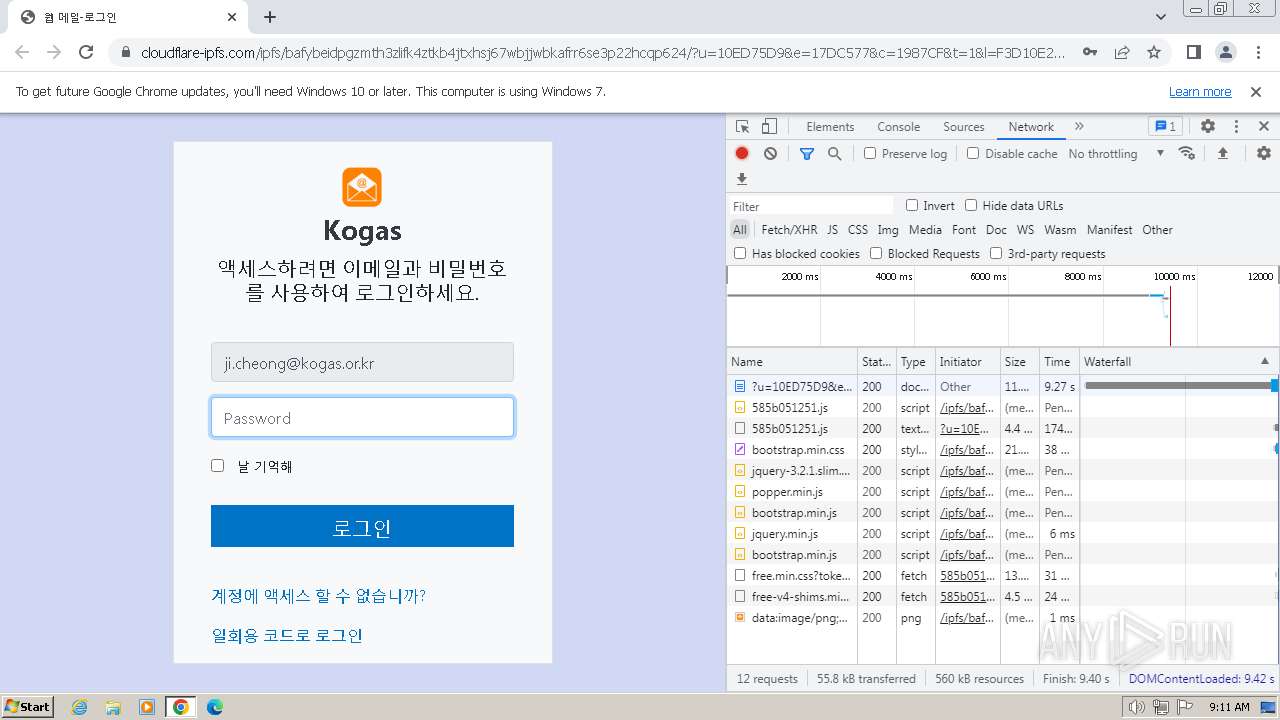
Task: Tick the checkbox on the free.min.css request row
Action: pyautogui.click(x=740, y=576)
